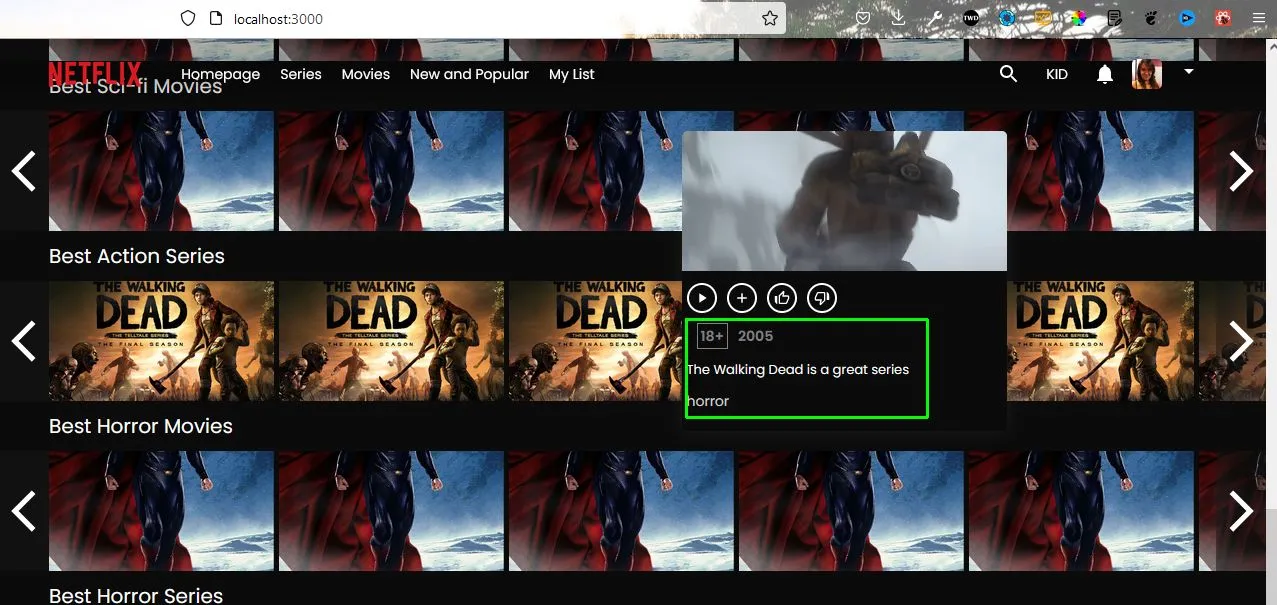This screenshot has height=605, width=1277.
Task: Open the notepad with pencil extension
Action: coord(1115,18)
